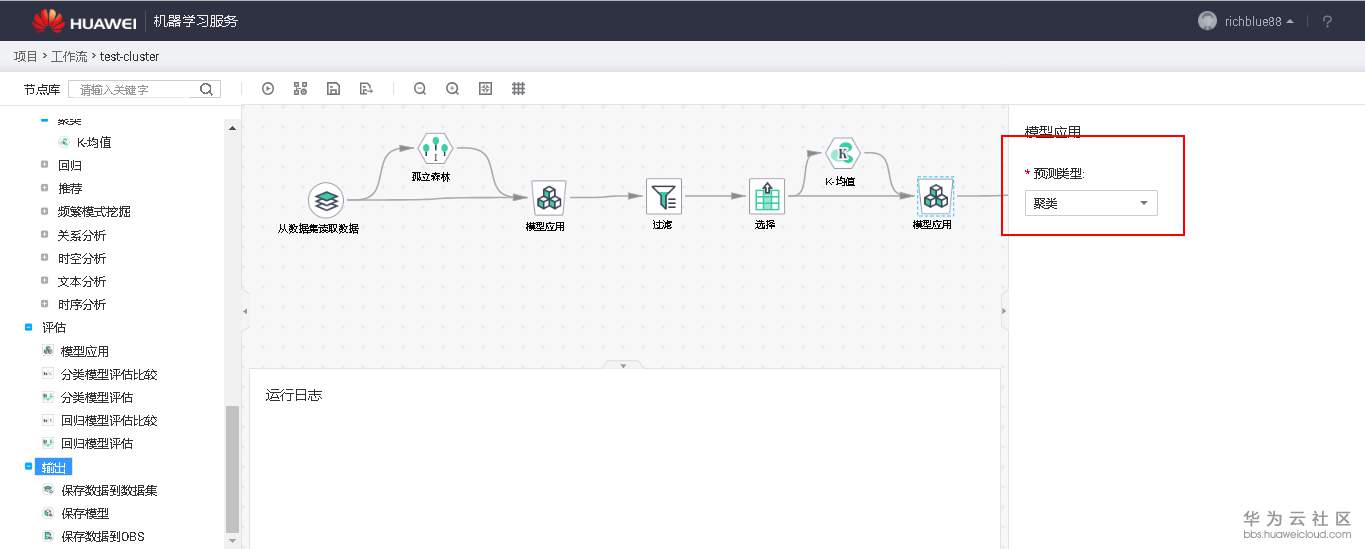Image resolution: width=1365 pixels, height=549 pixels.
Task: Expand the 频繁模式挖掘 category
Action: (x=44, y=211)
